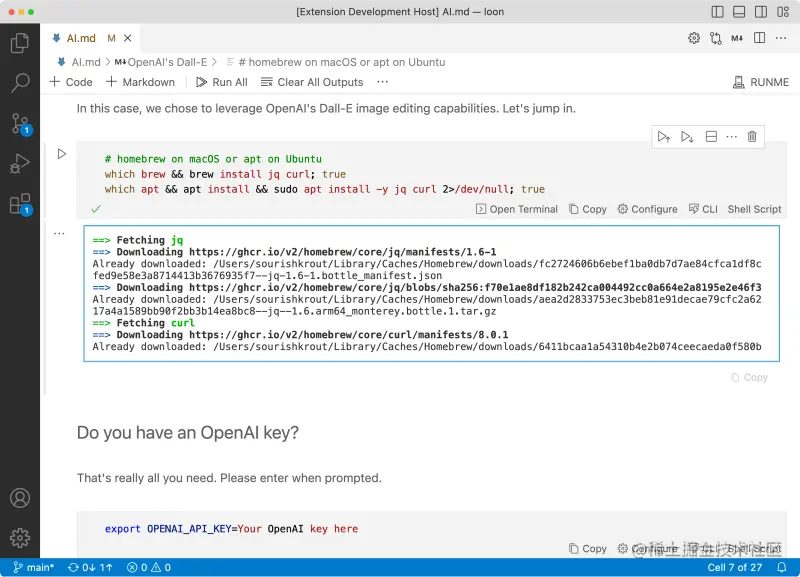Viewport: 800px width, 577px height.
Task: Open Accounts menu in activity bar
Action: point(20,498)
